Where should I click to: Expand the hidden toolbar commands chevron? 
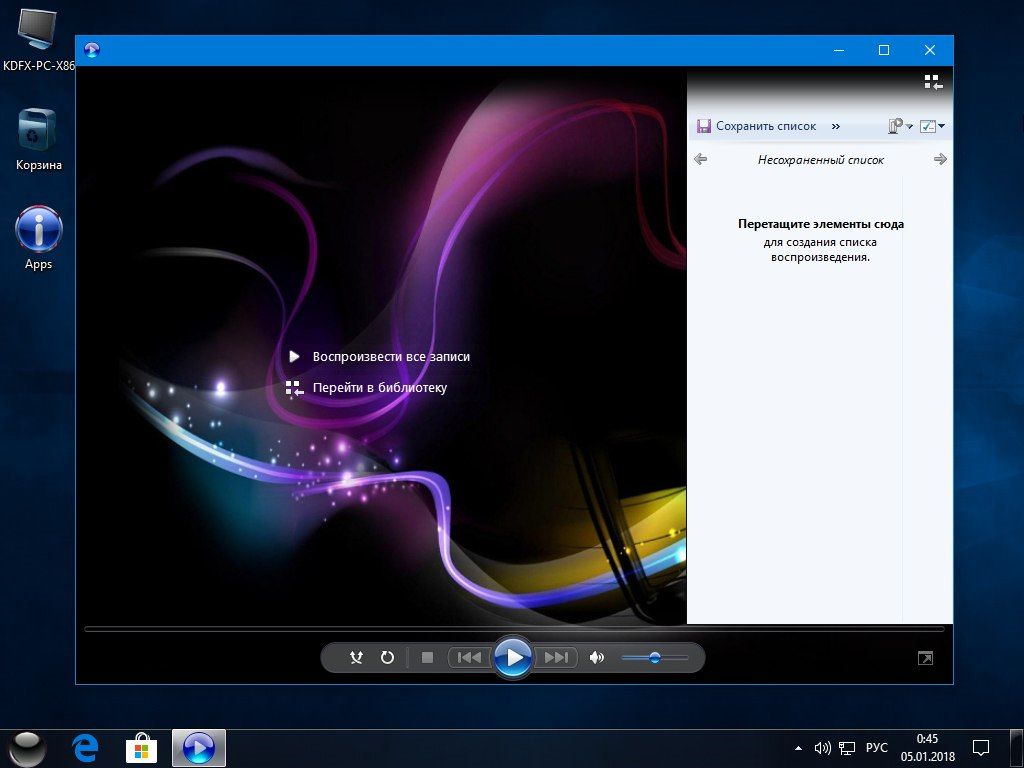(836, 127)
